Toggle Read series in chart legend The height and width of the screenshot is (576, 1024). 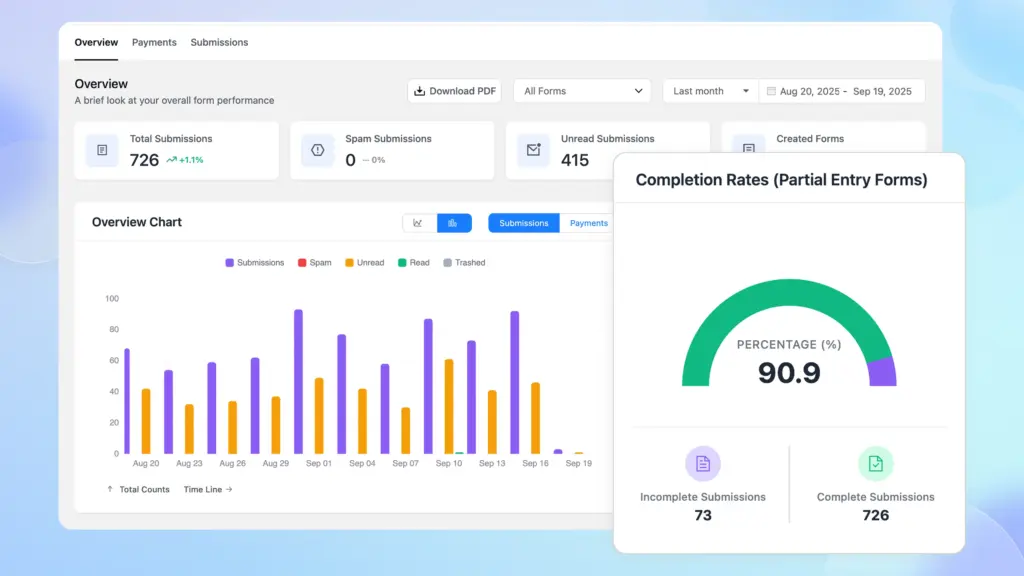click(414, 263)
